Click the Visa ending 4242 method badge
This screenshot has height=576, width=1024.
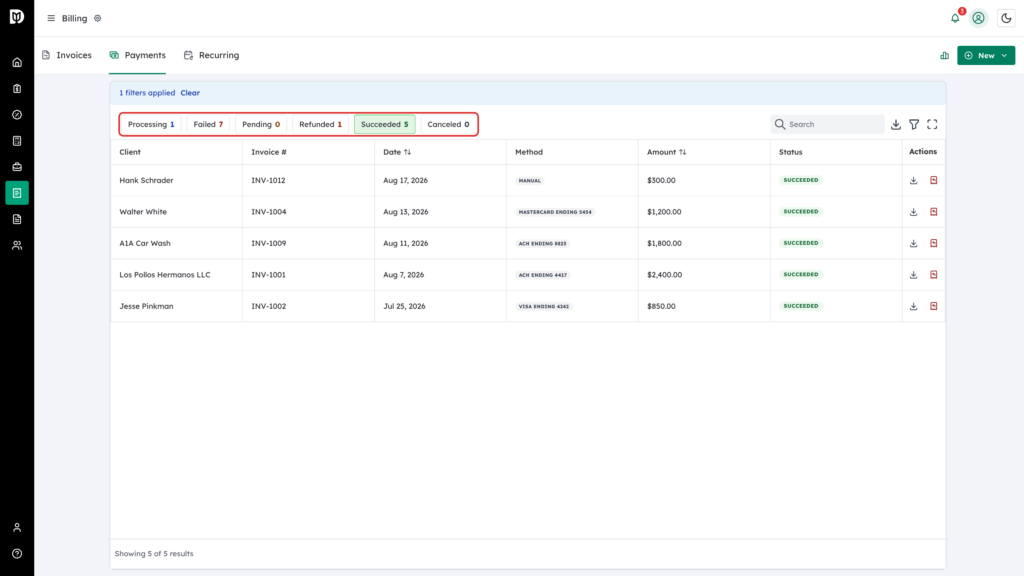tap(543, 306)
